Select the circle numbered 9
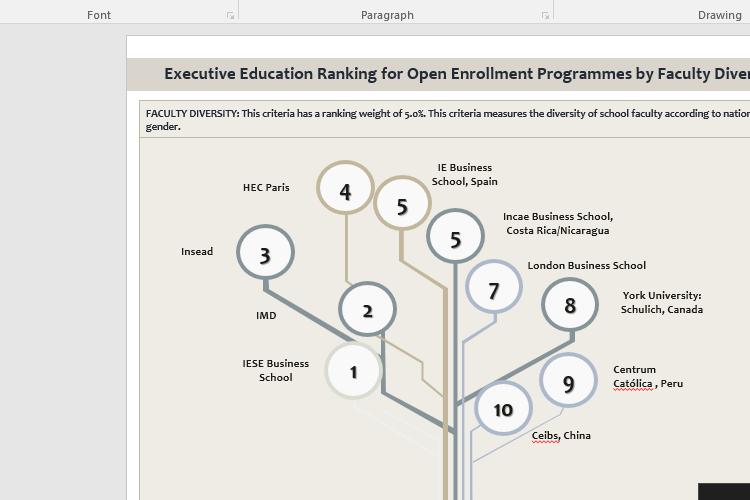The width and height of the screenshot is (750, 500). (568, 380)
